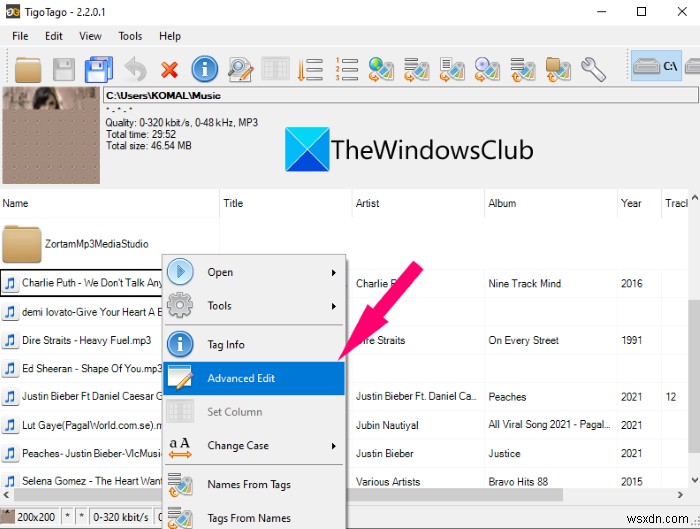
Task: Click the vertical scrollbar up arrow
Action: coord(694,197)
